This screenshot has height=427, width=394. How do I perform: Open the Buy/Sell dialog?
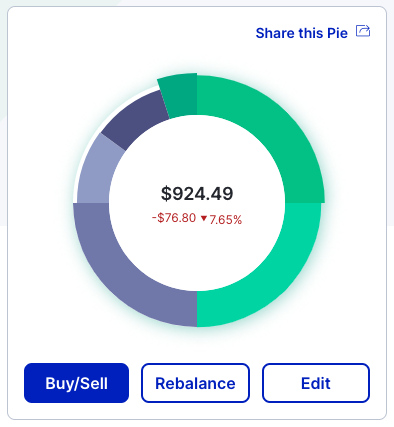pos(76,383)
